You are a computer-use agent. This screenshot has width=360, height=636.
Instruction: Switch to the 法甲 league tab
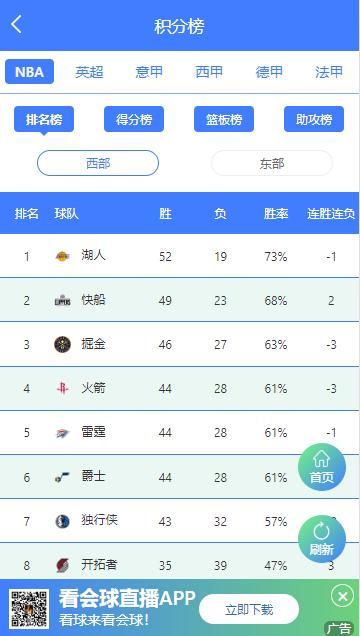[x=329, y=72]
